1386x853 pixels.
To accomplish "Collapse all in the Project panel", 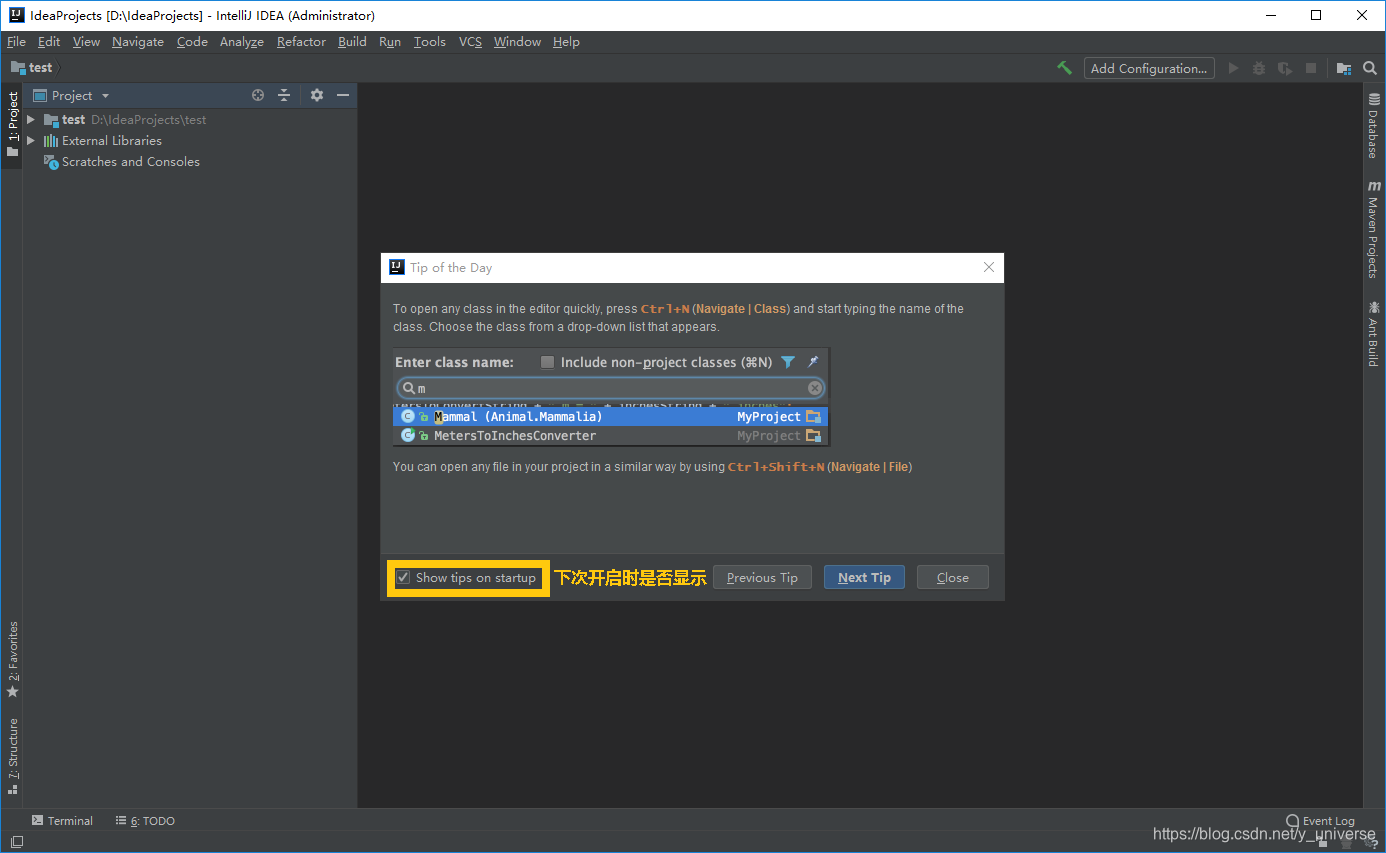I will click(284, 95).
